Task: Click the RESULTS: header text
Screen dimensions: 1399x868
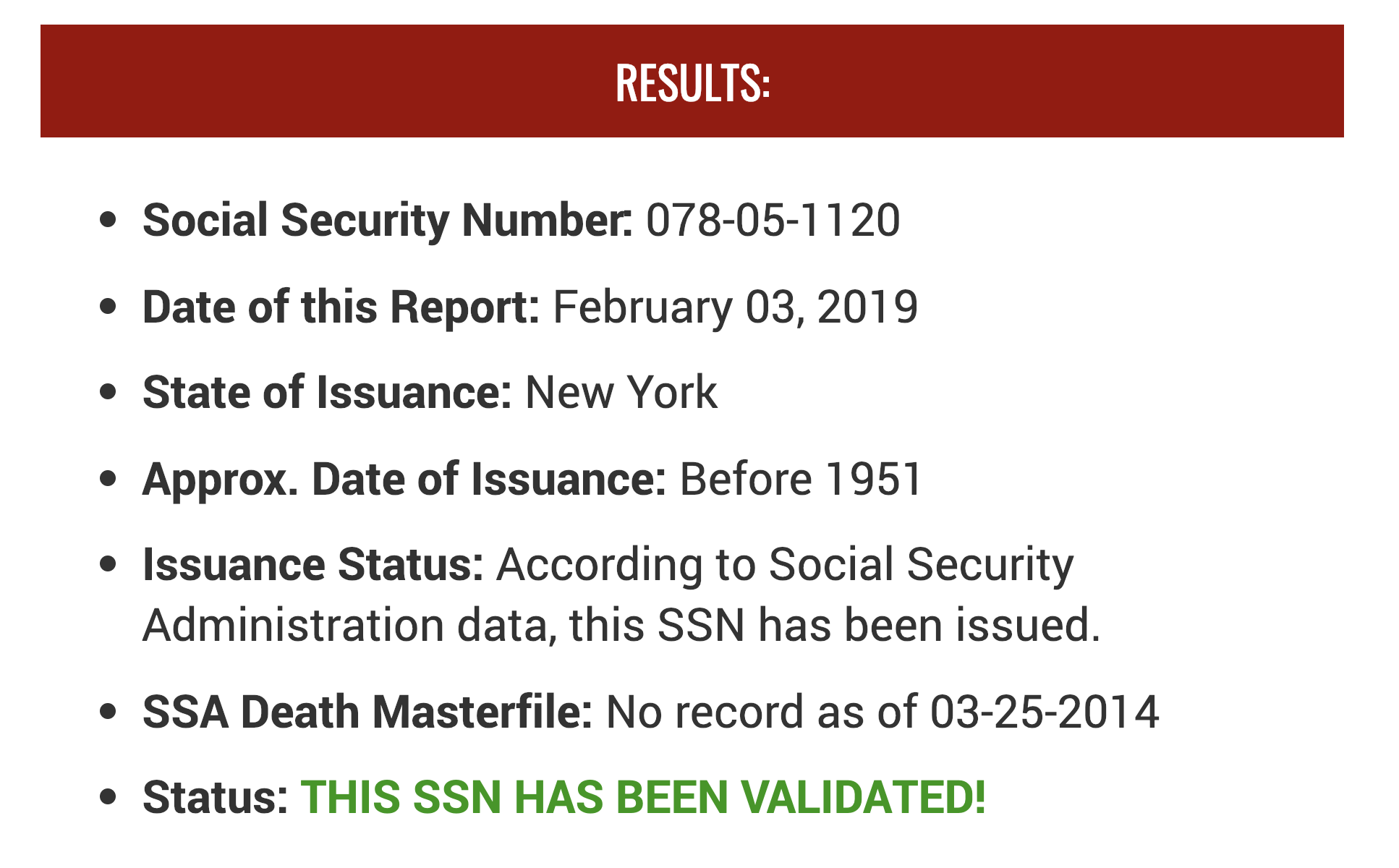Action: point(692,82)
